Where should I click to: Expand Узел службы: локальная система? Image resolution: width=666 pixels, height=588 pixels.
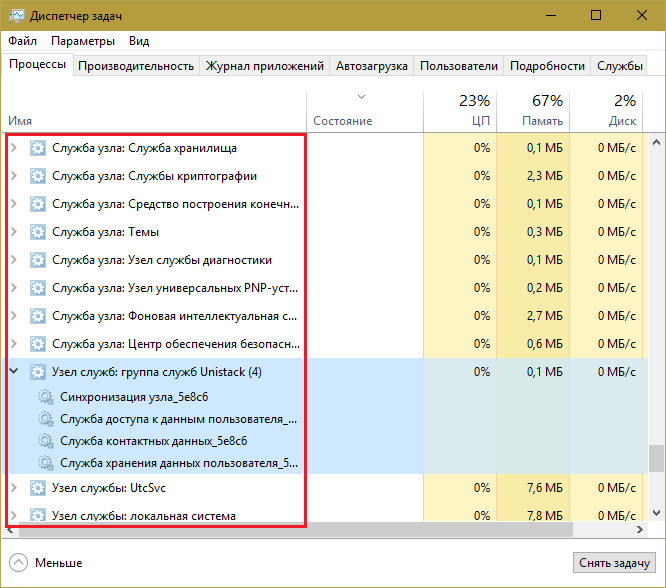14,515
